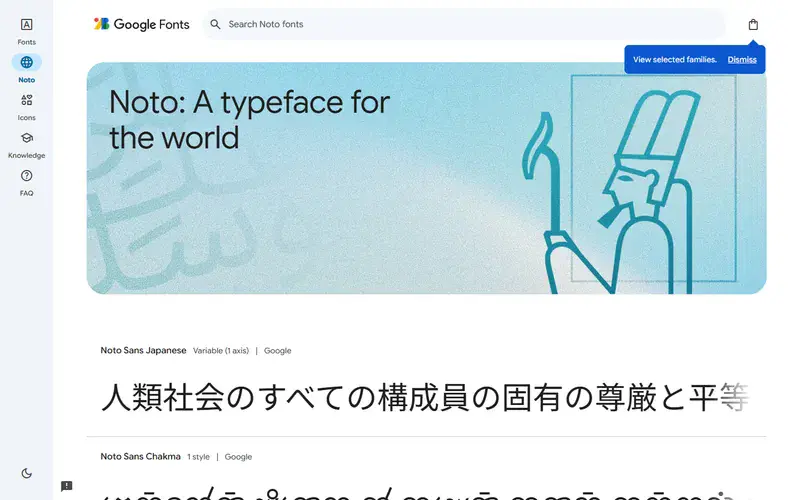Screen dimensions: 800x500
Task: Click the 'Variable (1 axis)' label
Action: [221, 351]
